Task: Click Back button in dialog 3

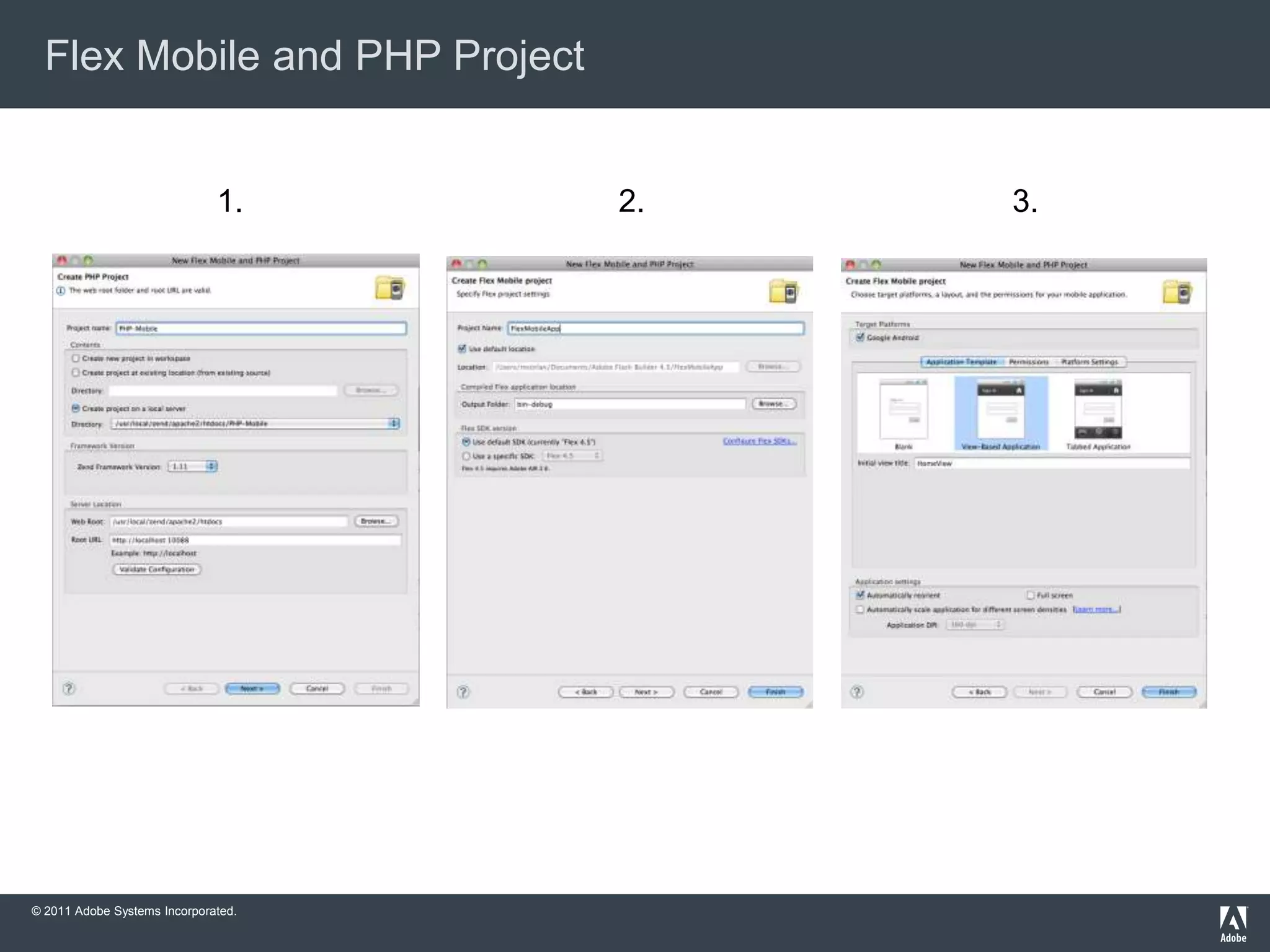Action: click(980, 692)
